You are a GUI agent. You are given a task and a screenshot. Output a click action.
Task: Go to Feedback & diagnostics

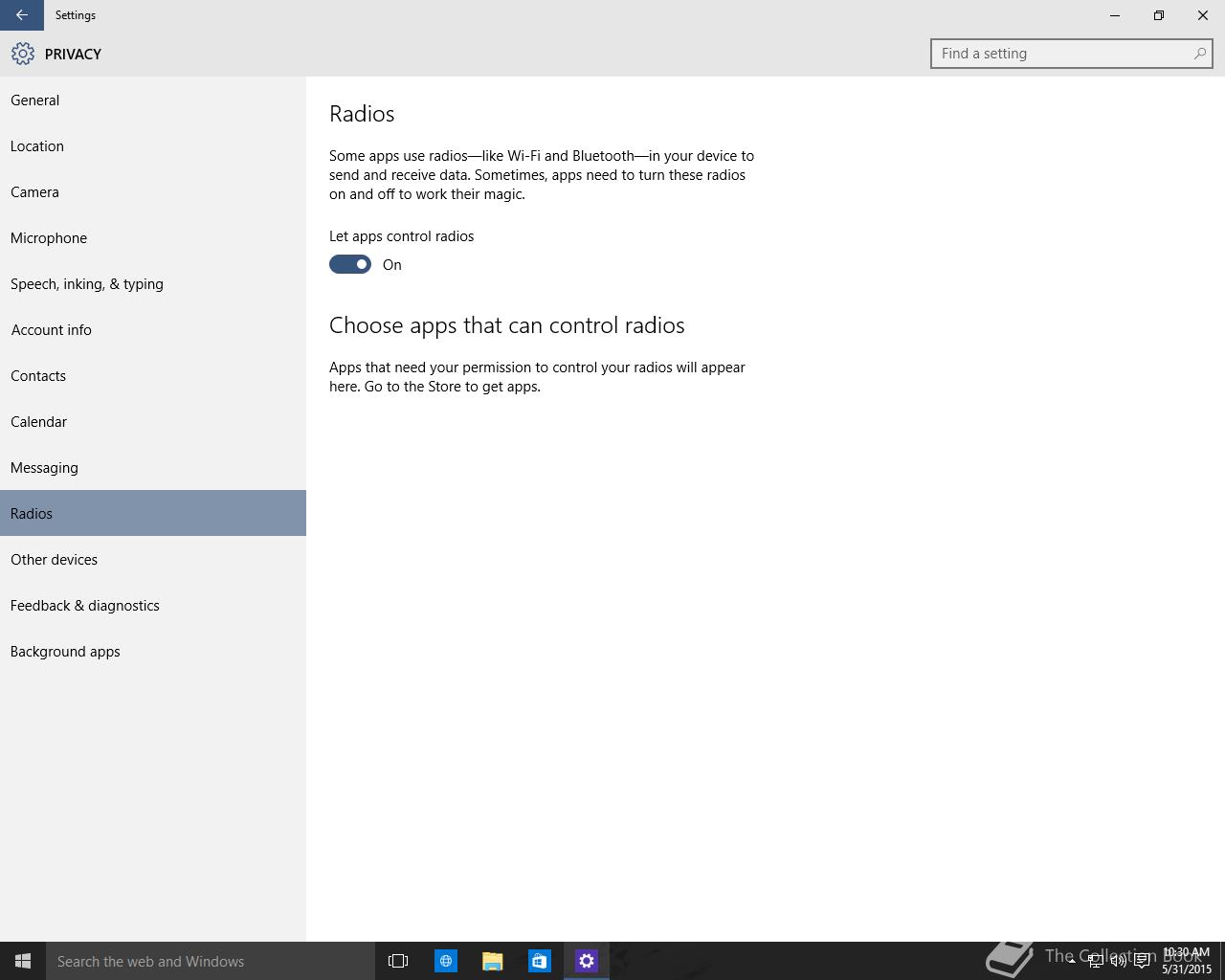(153, 606)
